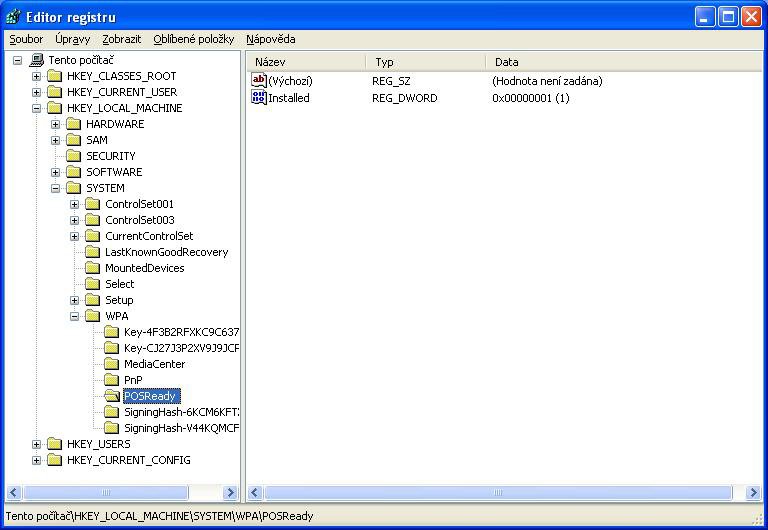Click the (Hodnota není zadána) data cell

click(547, 81)
